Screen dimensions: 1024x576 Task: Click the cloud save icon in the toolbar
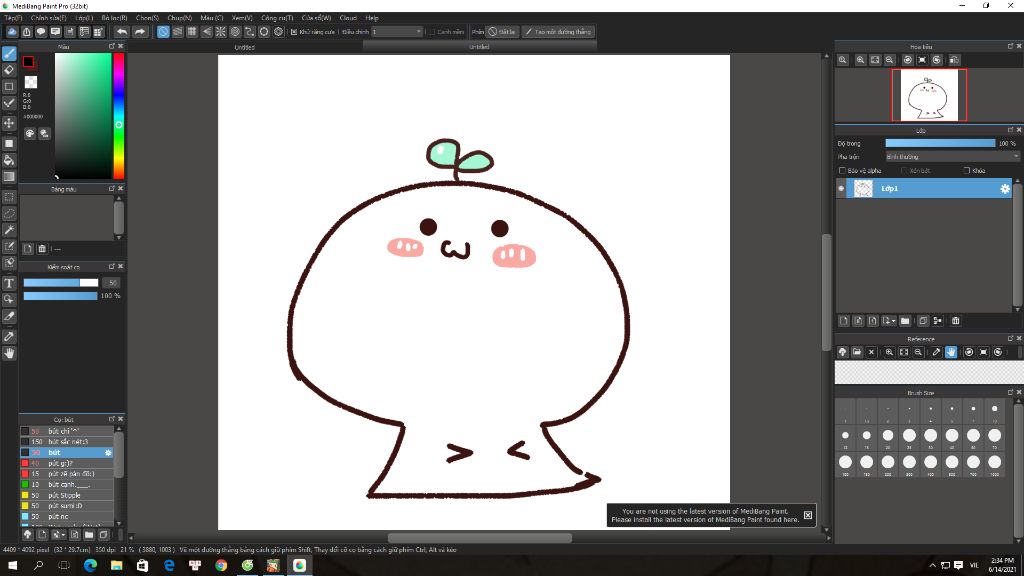click(x=12, y=31)
